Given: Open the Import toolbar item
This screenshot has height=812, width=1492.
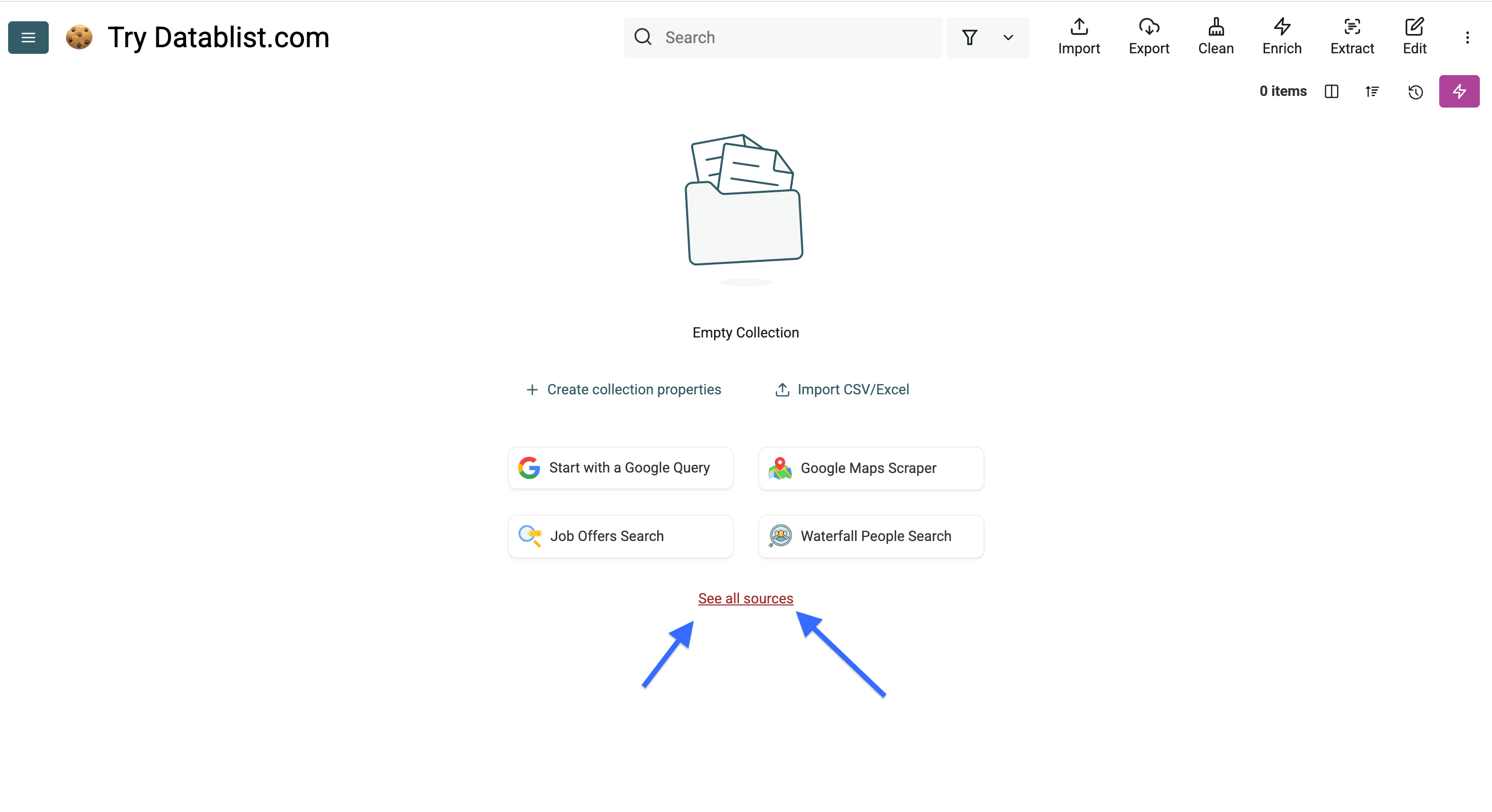Looking at the screenshot, I should click(x=1078, y=37).
